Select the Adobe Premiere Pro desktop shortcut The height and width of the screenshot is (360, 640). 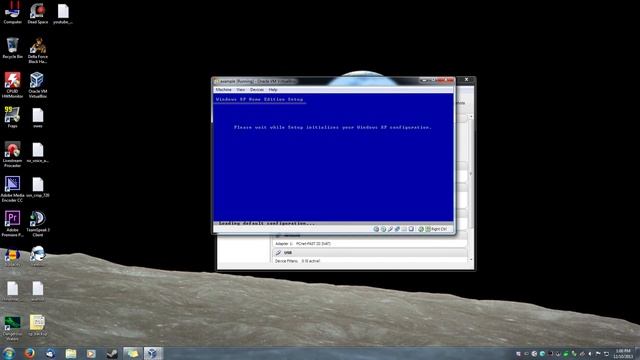[x=12, y=223]
